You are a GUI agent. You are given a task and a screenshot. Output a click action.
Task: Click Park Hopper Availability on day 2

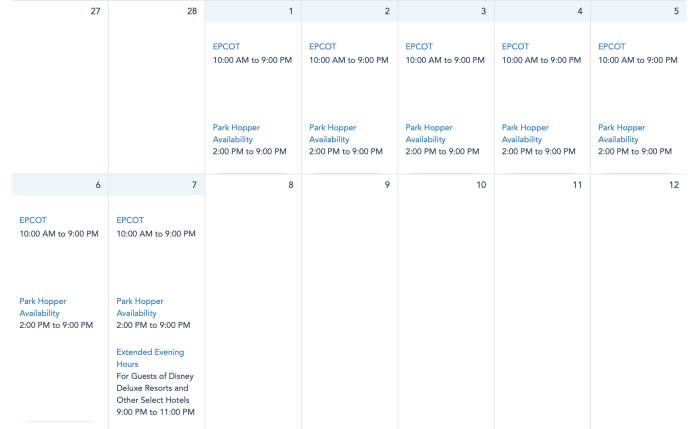333,133
